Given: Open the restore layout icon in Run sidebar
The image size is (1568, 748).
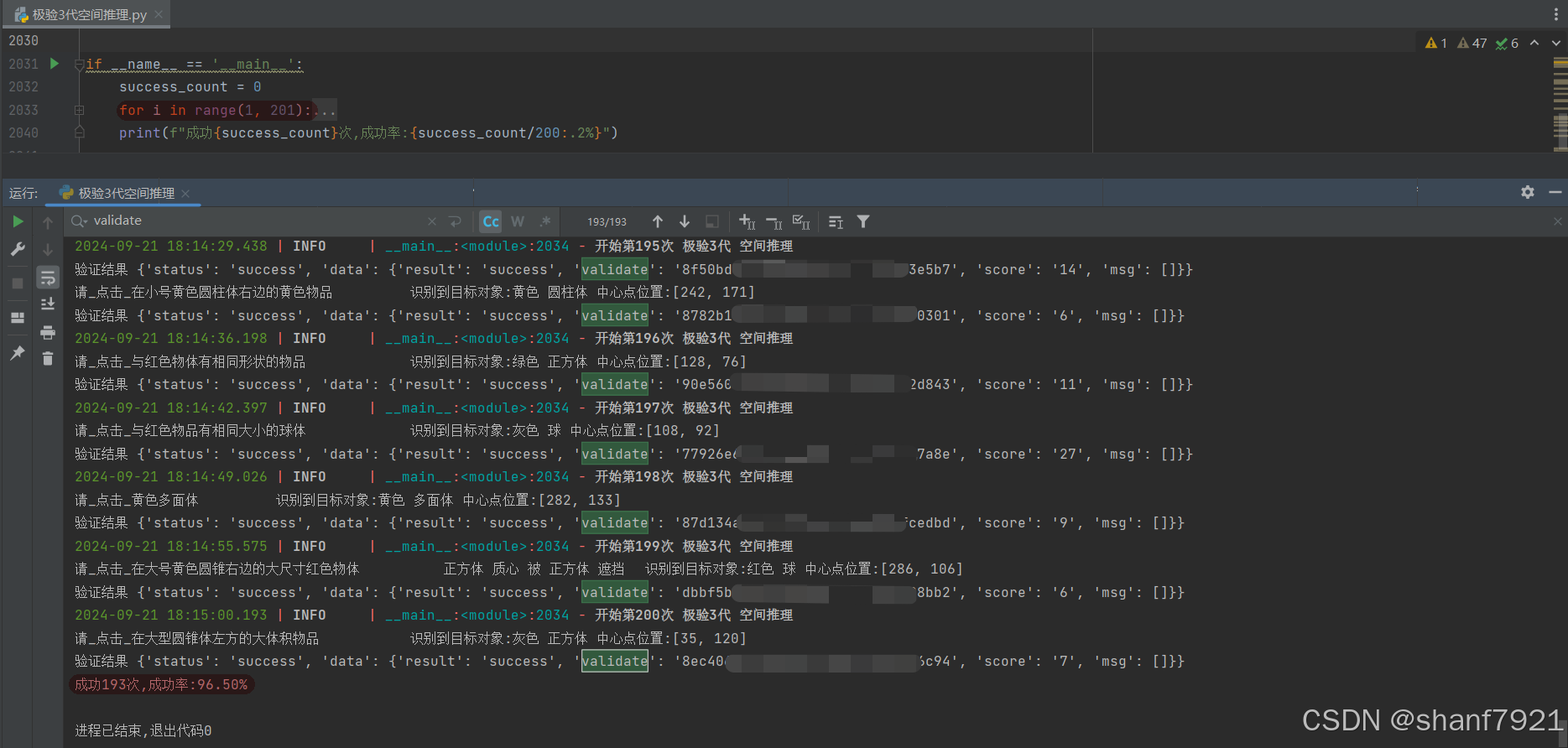Looking at the screenshot, I should [x=18, y=318].
